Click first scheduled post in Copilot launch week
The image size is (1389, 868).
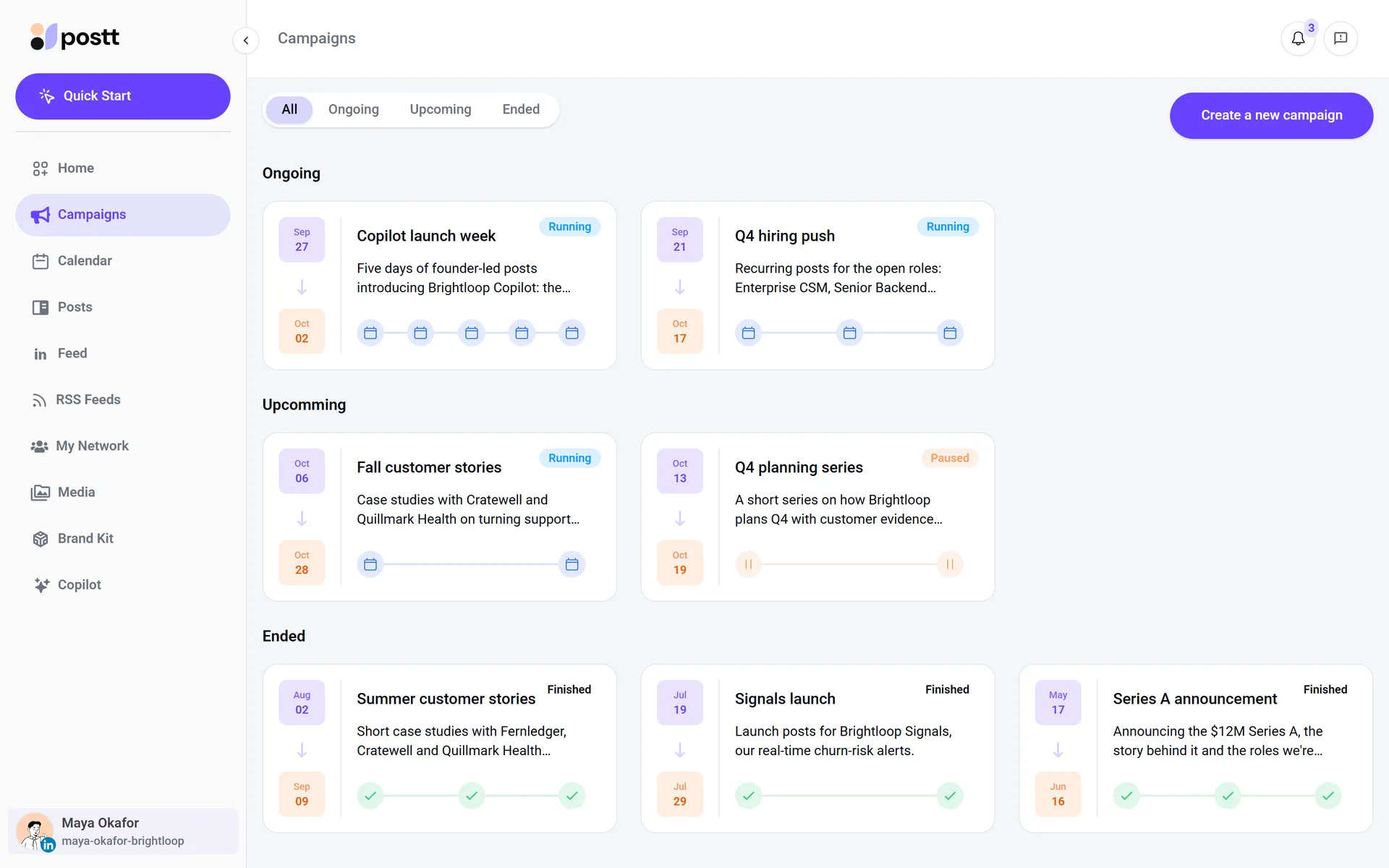tap(370, 333)
